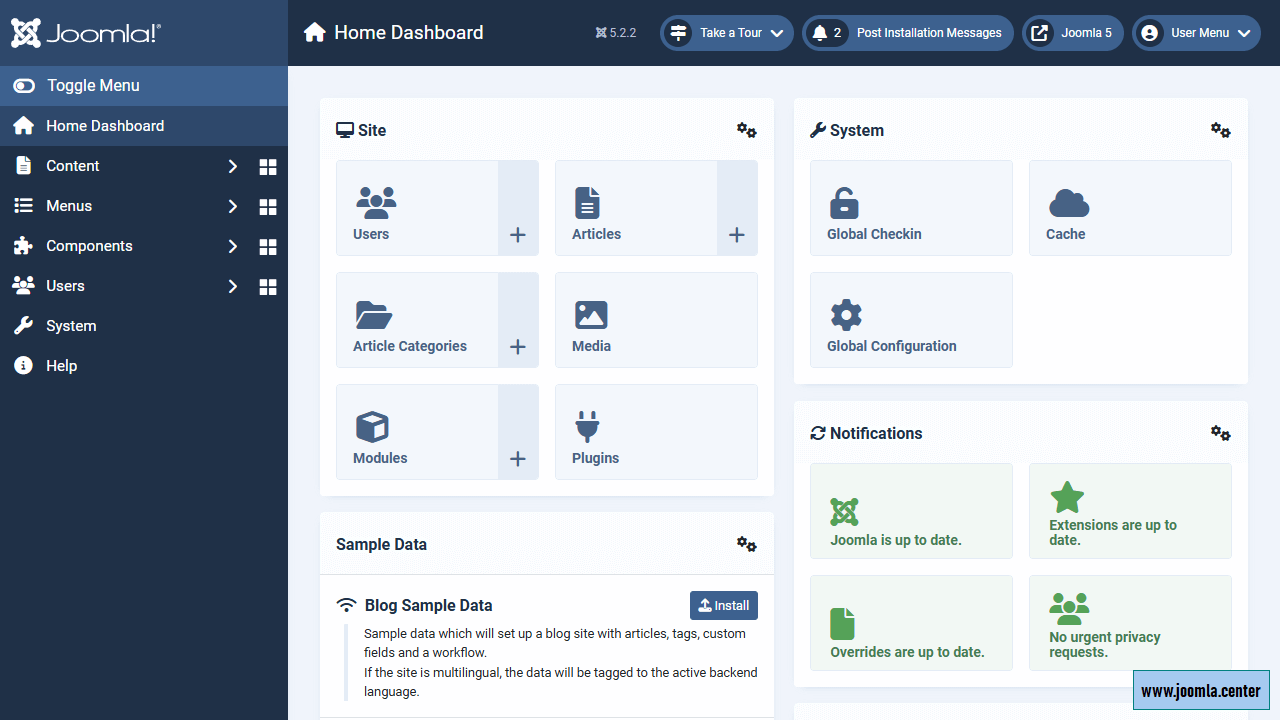
Task: Open the Articles quick icon tile
Action: tap(636, 208)
